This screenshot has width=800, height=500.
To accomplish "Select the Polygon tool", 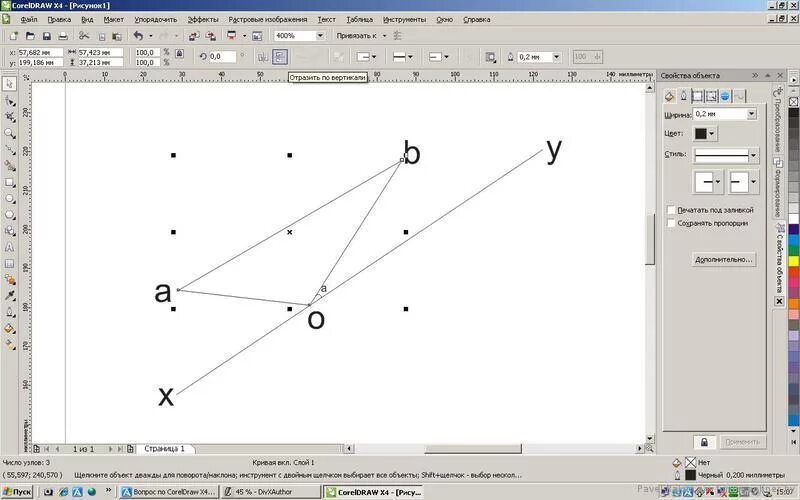I will (10, 215).
